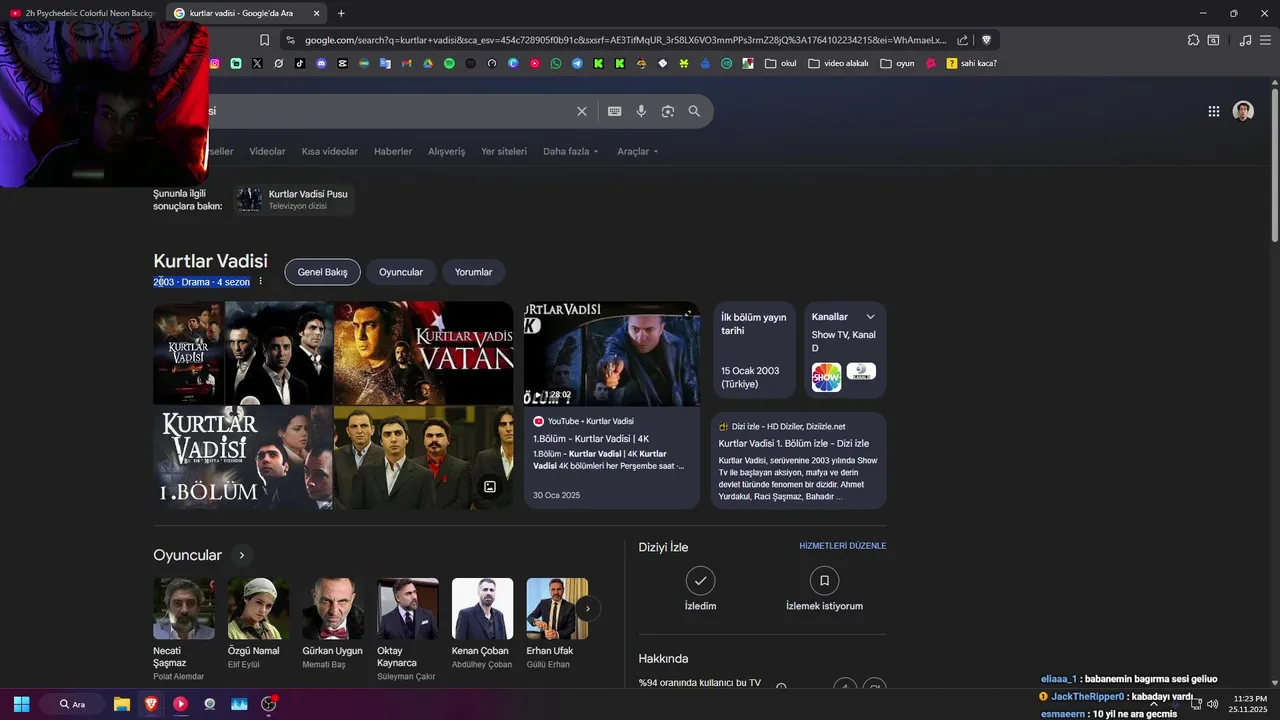The height and width of the screenshot is (720, 1280).
Task: Open the HİZMETLERİ DÜZENLE link
Action: (x=843, y=546)
